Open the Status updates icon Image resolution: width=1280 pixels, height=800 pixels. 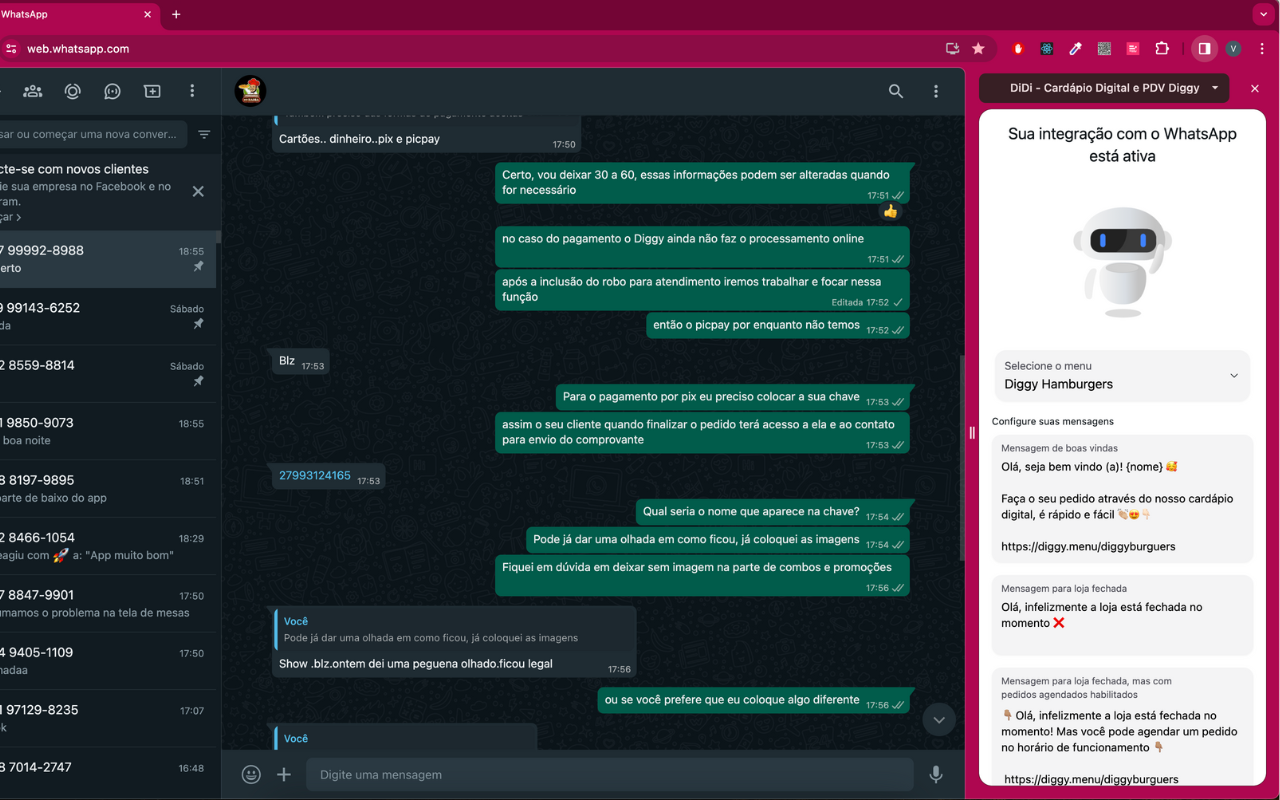point(72,91)
